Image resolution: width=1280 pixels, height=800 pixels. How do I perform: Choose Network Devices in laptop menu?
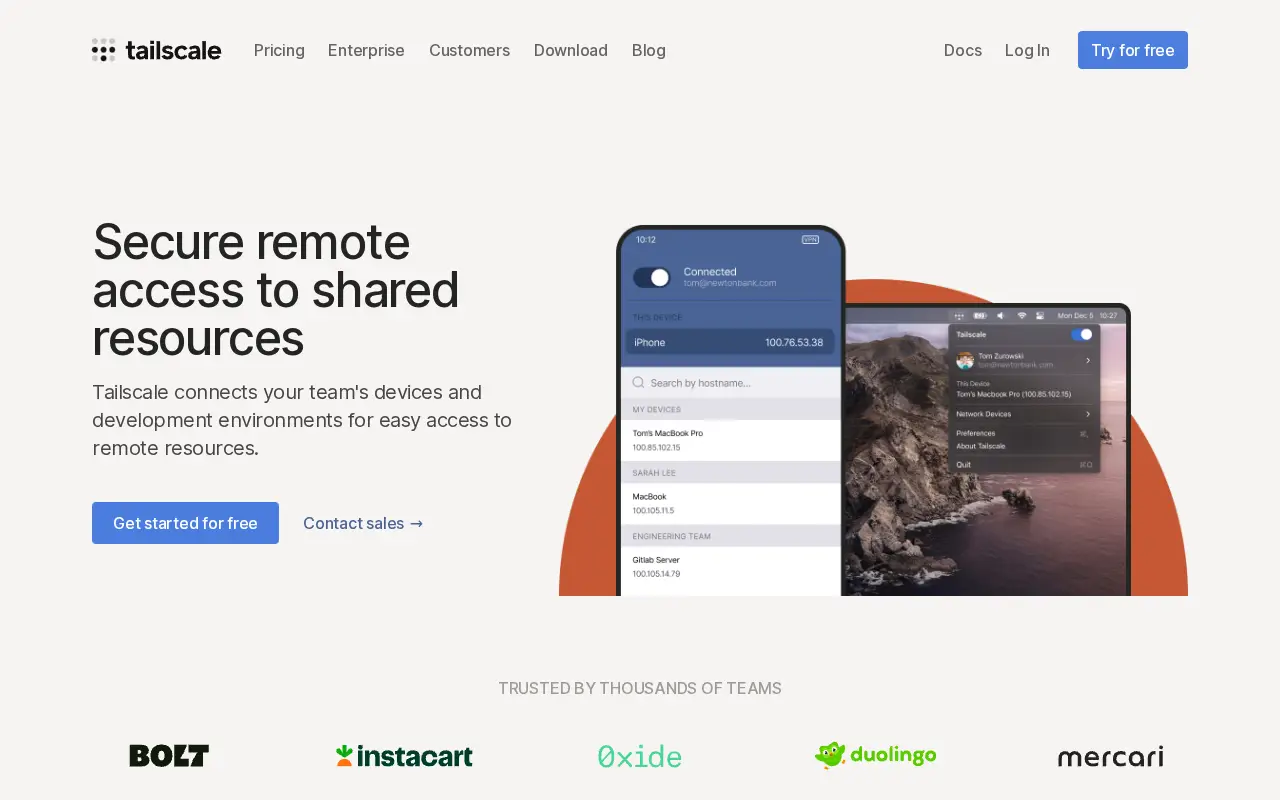click(x=984, y=414)
